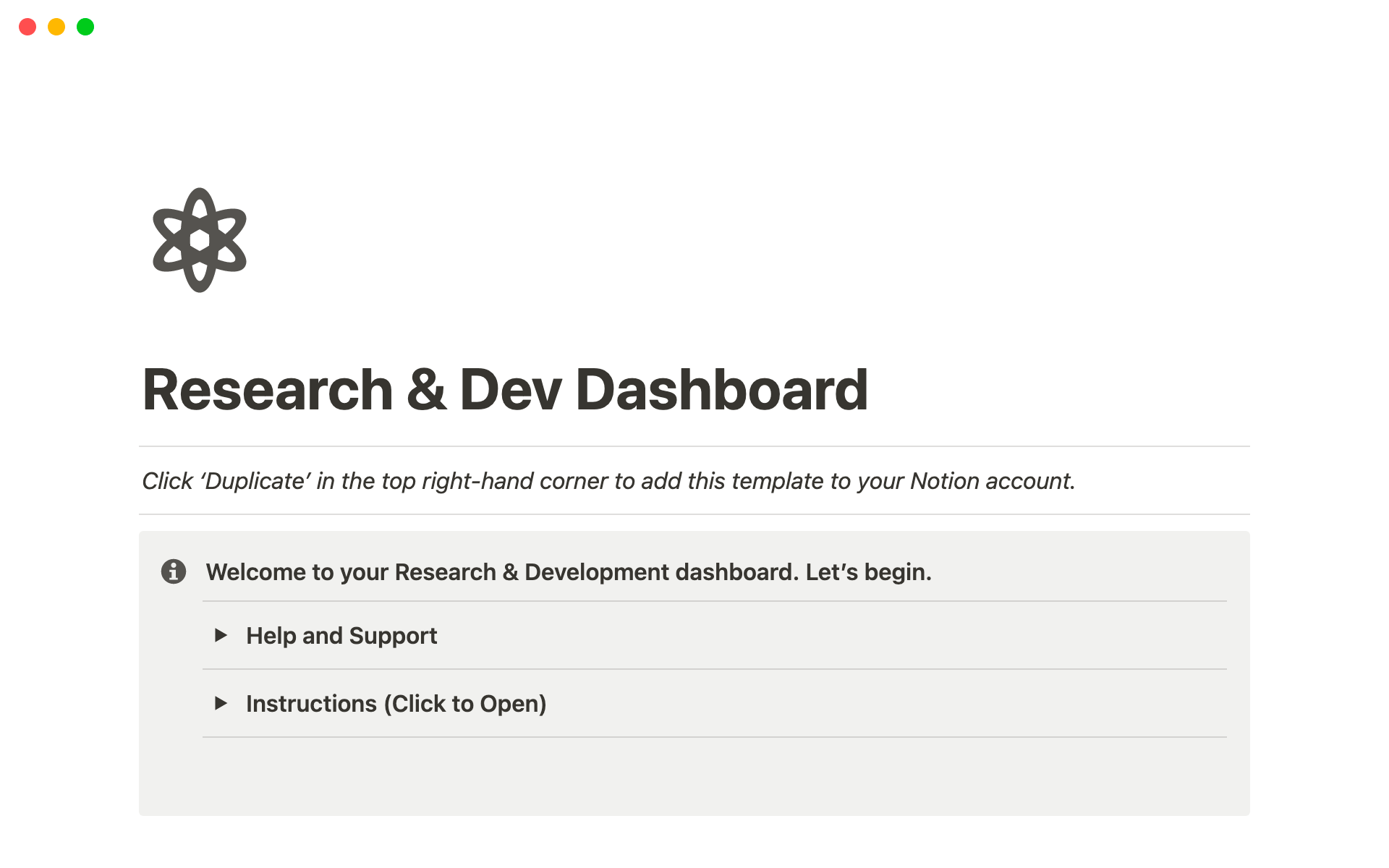Minimize the window using the yellow button
The image size is (1389, 868).
coord(56,27)
